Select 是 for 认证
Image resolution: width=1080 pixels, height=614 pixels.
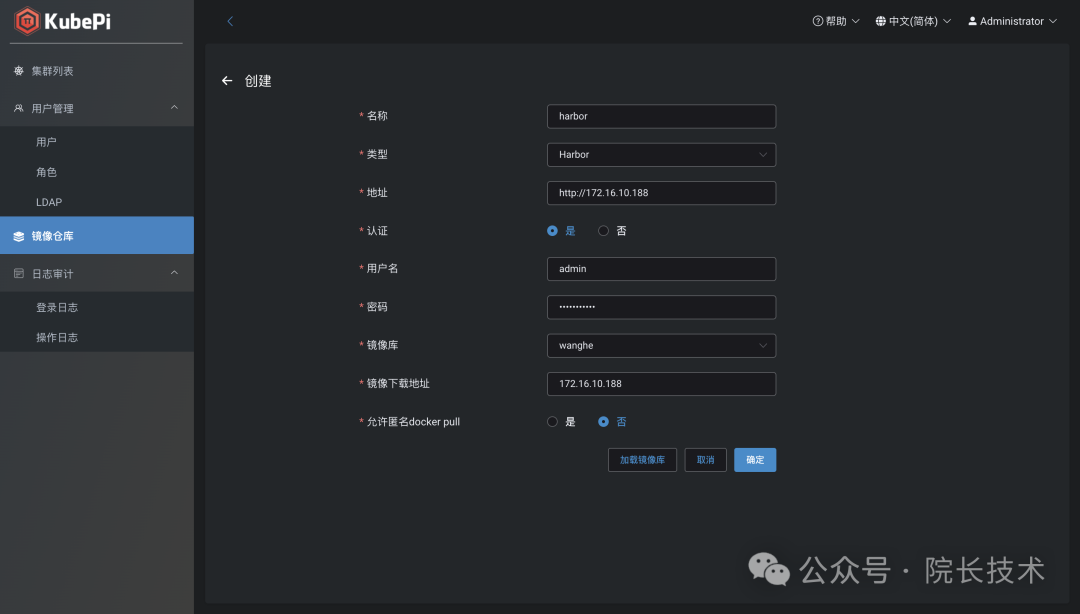pos(552,231)
